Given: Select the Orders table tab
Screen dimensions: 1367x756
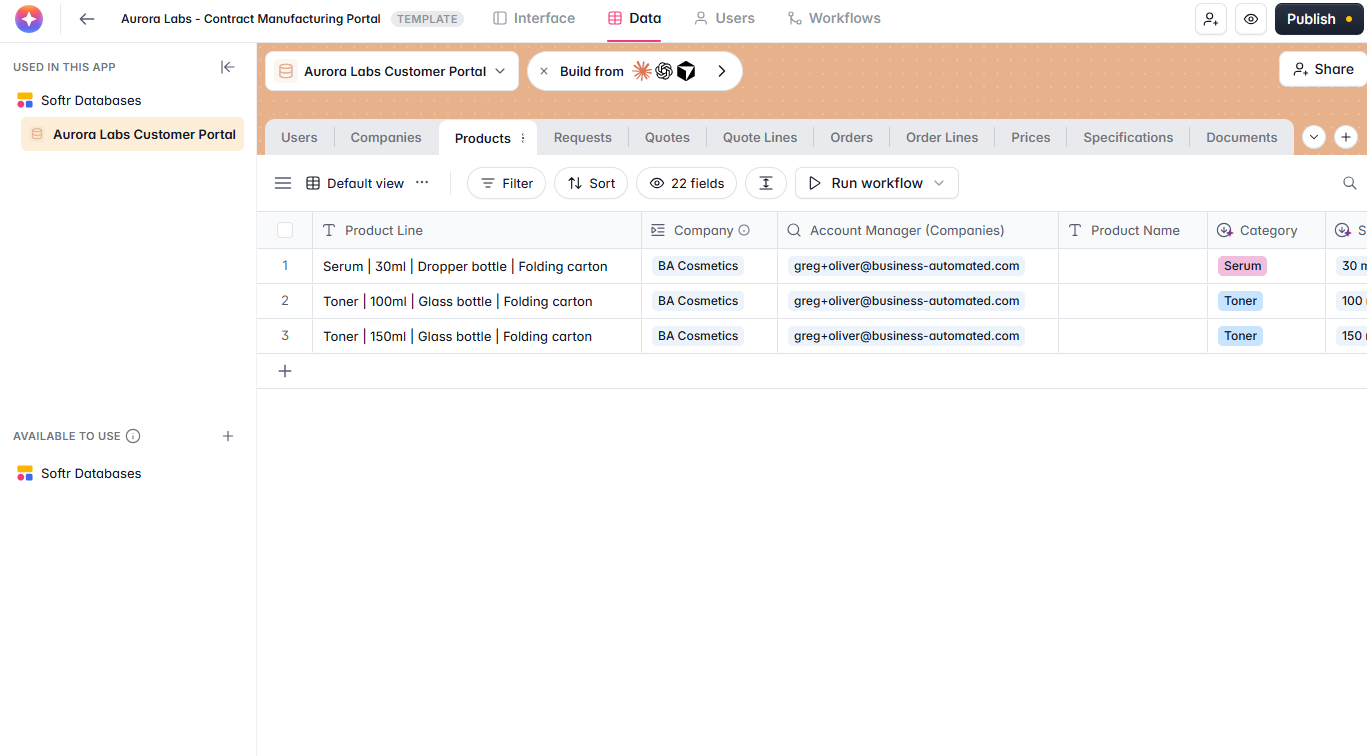Looking at the screenshot, I should click(x=852, y=137).
